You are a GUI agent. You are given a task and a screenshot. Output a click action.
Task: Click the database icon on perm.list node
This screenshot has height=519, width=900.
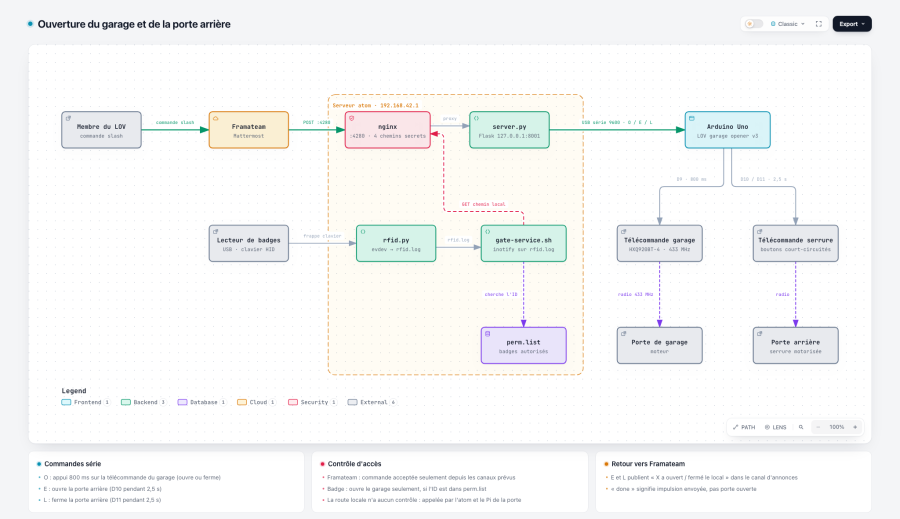click(488, 334)
